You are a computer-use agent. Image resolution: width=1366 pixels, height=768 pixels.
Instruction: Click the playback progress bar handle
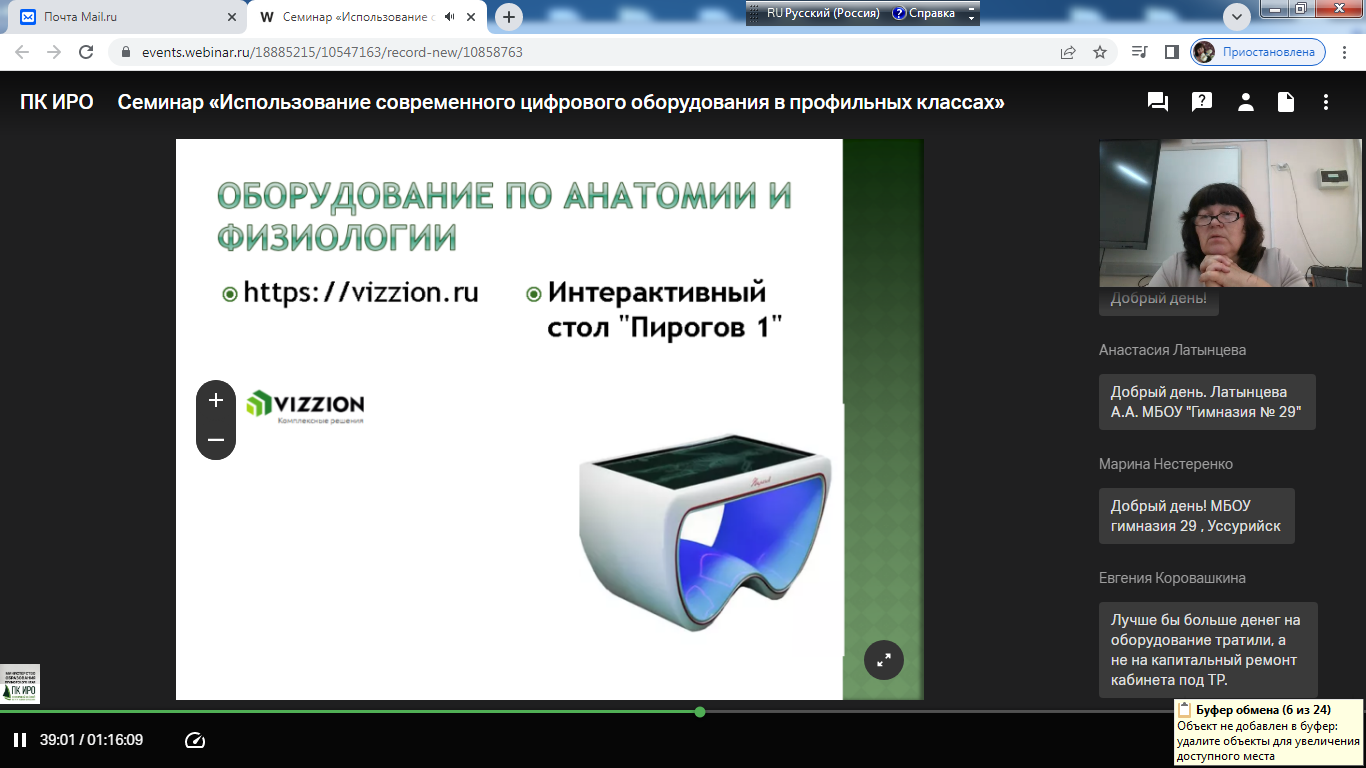click(700, 712)
